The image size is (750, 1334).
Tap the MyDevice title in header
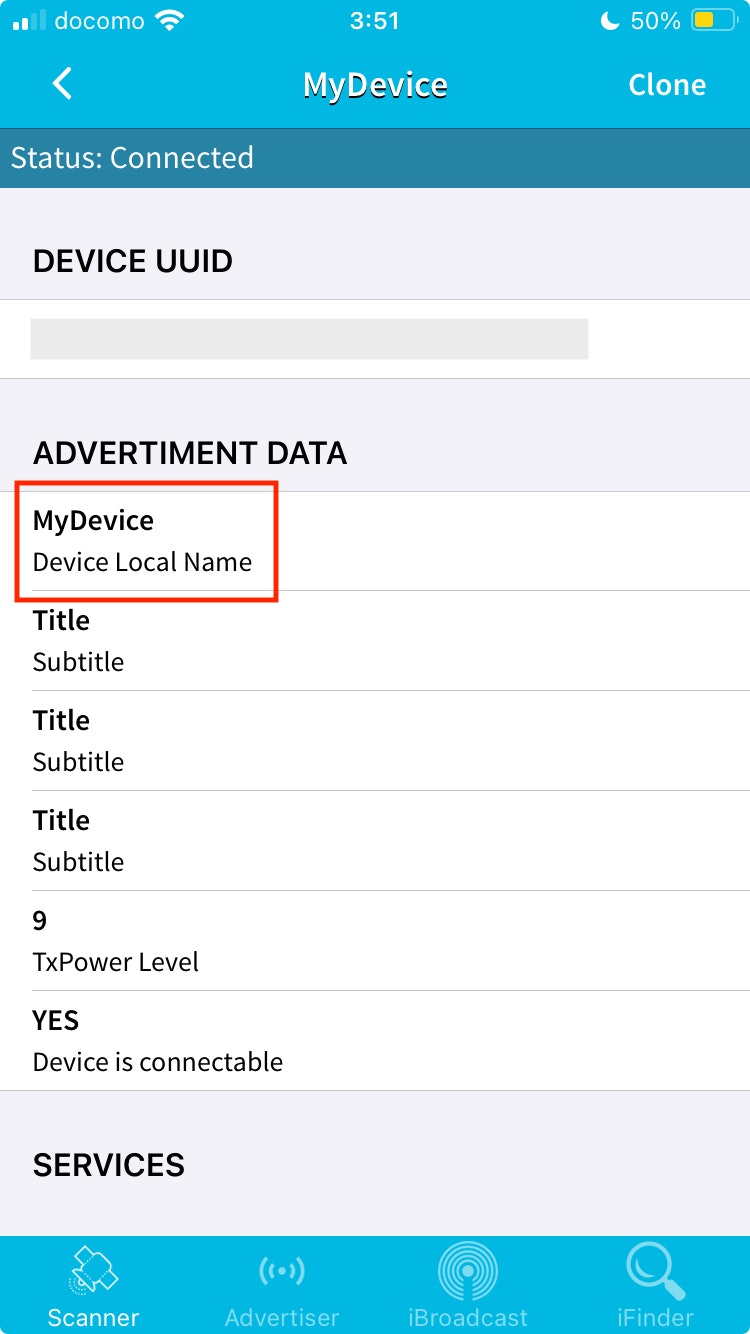coord(375,85)
